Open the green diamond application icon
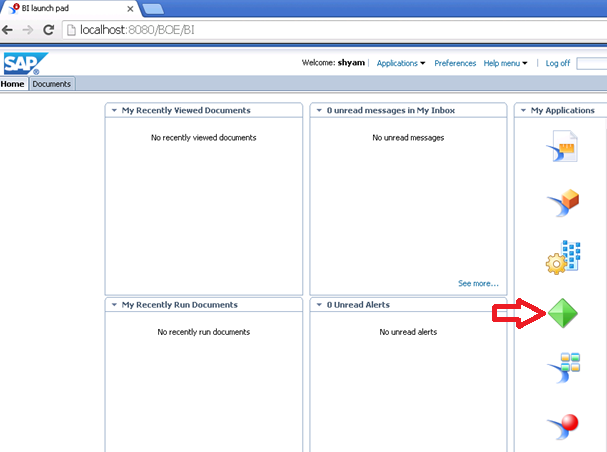Screen dimensions: 607x452 pos(562,316)
